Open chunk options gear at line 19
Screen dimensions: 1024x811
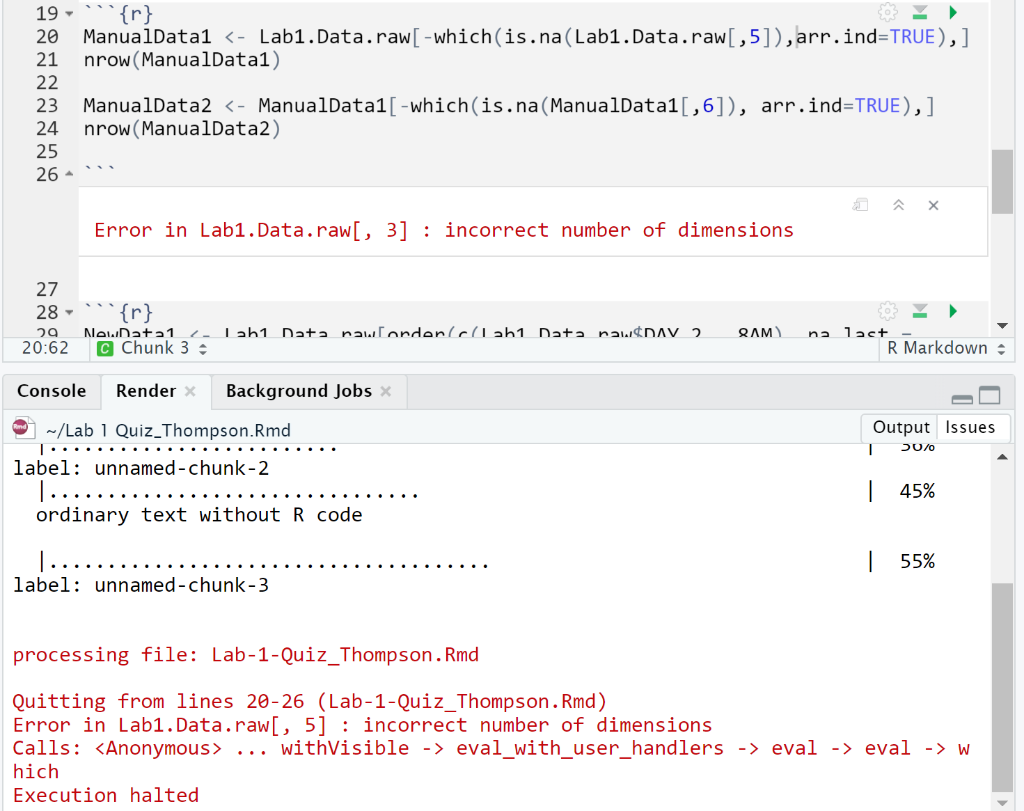pos(887,12)
